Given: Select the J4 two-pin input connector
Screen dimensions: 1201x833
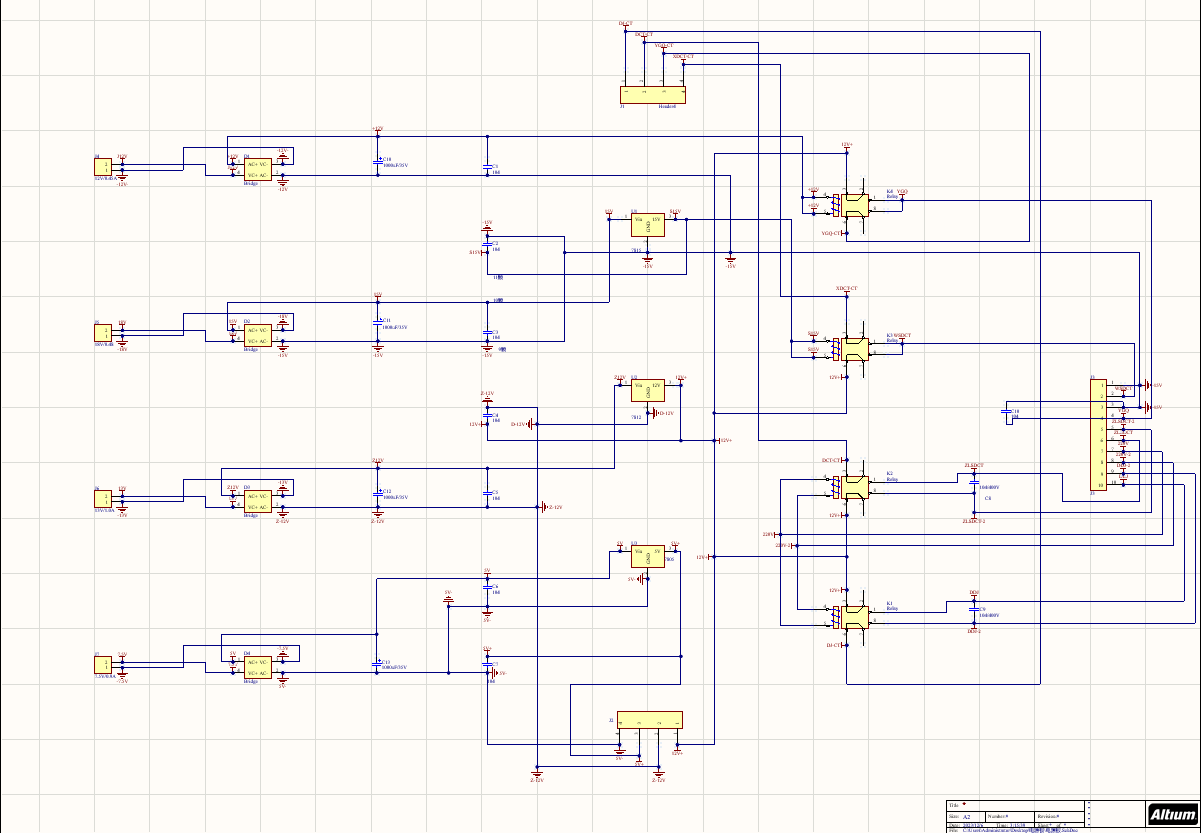Looking at the screenshot, I should pyautogui.click(x=103, y=168).
